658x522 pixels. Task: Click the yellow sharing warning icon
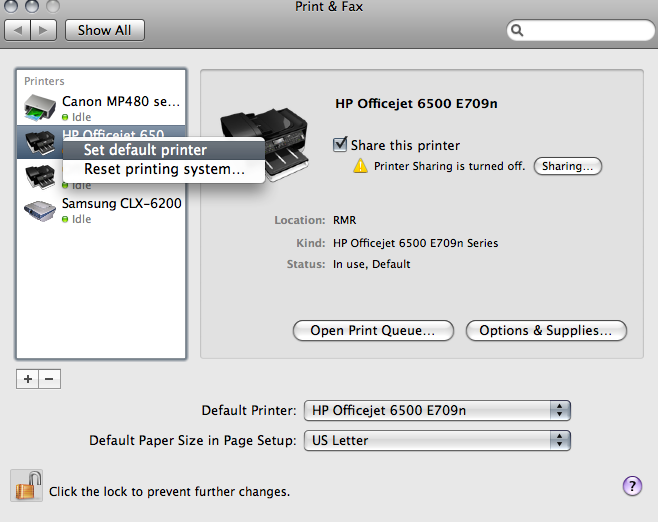click(x=361, y=166)
